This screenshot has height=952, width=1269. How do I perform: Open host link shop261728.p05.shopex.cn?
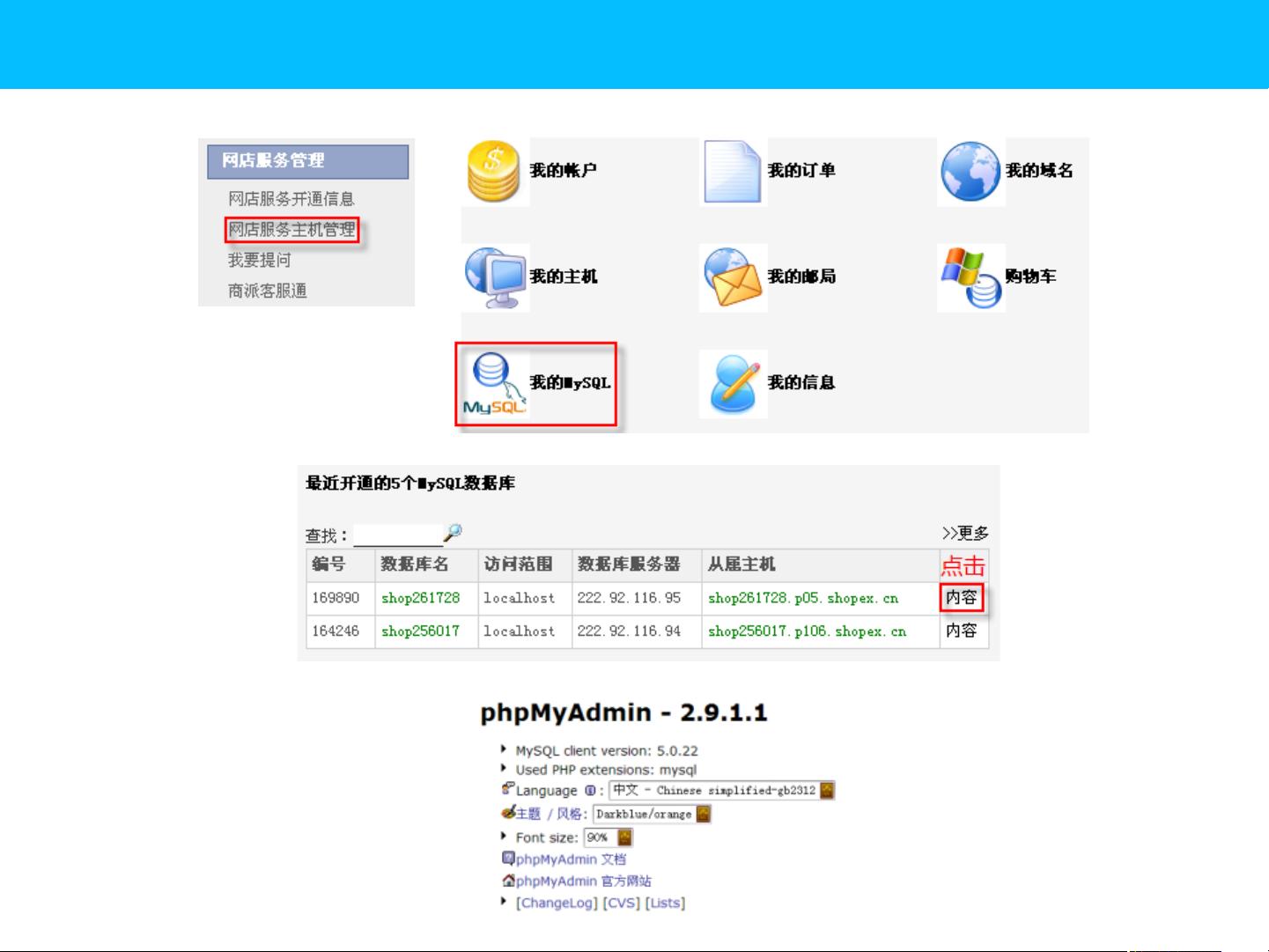(803, 598)
